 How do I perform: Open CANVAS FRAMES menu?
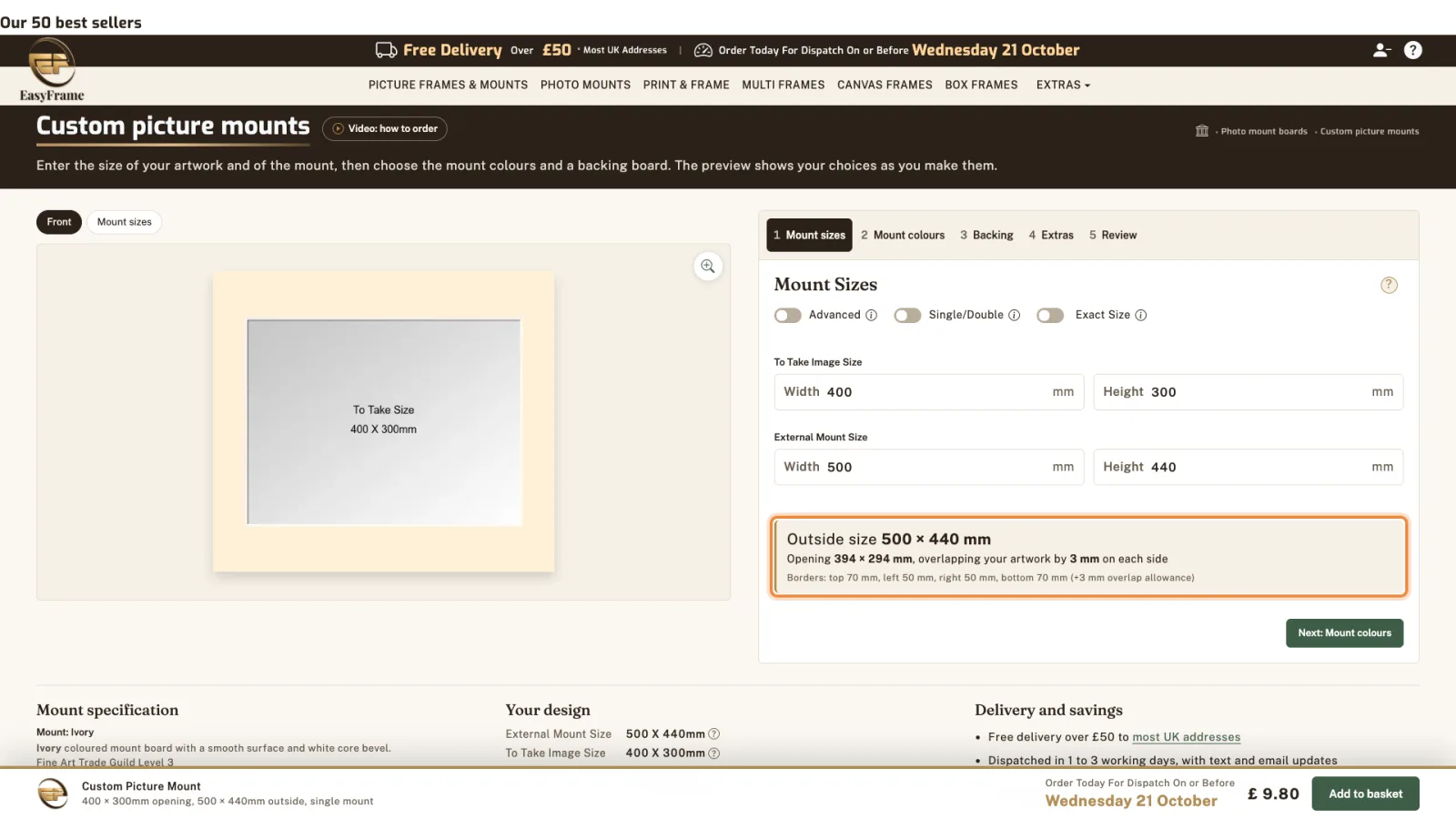coord(885,85)
